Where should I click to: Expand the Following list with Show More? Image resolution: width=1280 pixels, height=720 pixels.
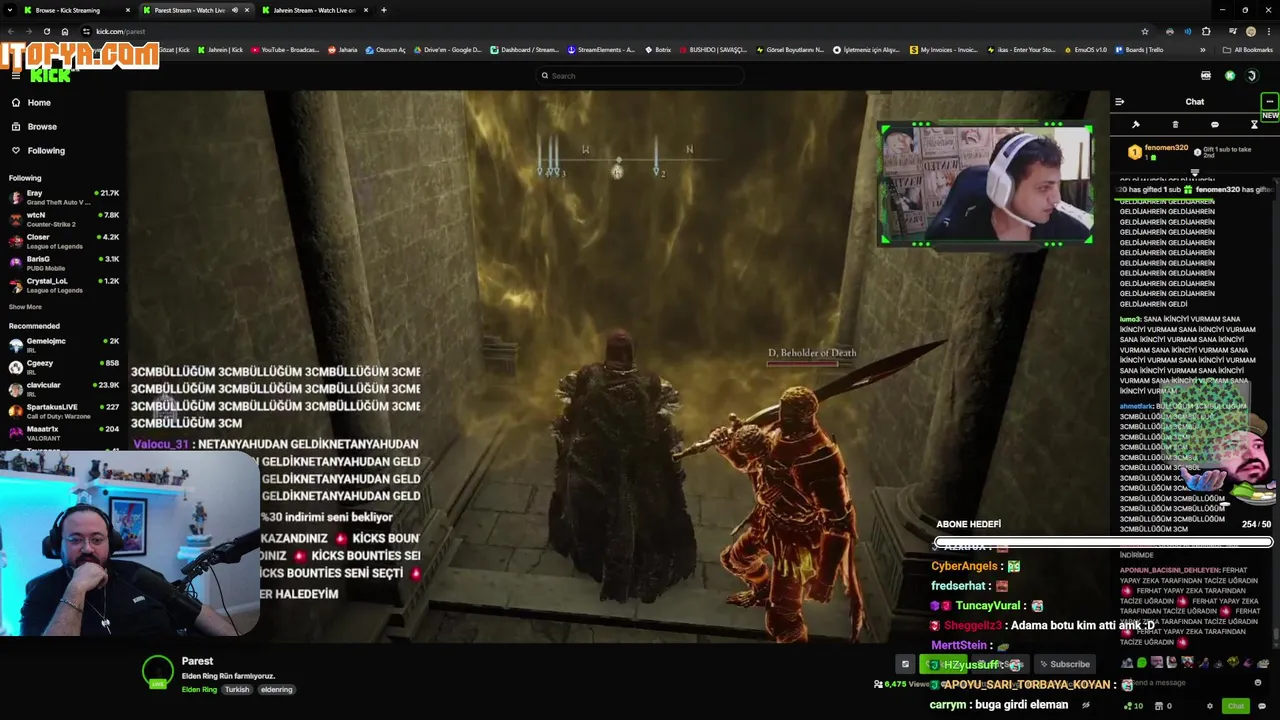tap(25, 307)
